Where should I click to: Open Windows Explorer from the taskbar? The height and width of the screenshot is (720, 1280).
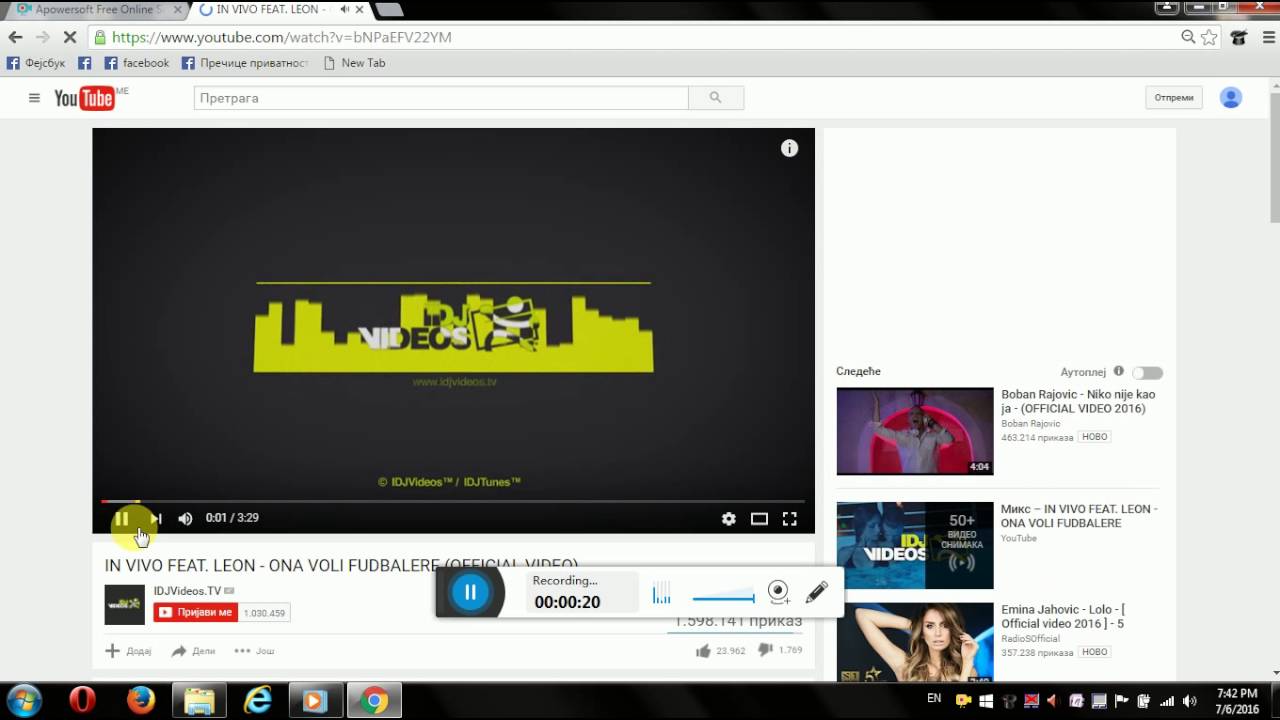(199, 701)
